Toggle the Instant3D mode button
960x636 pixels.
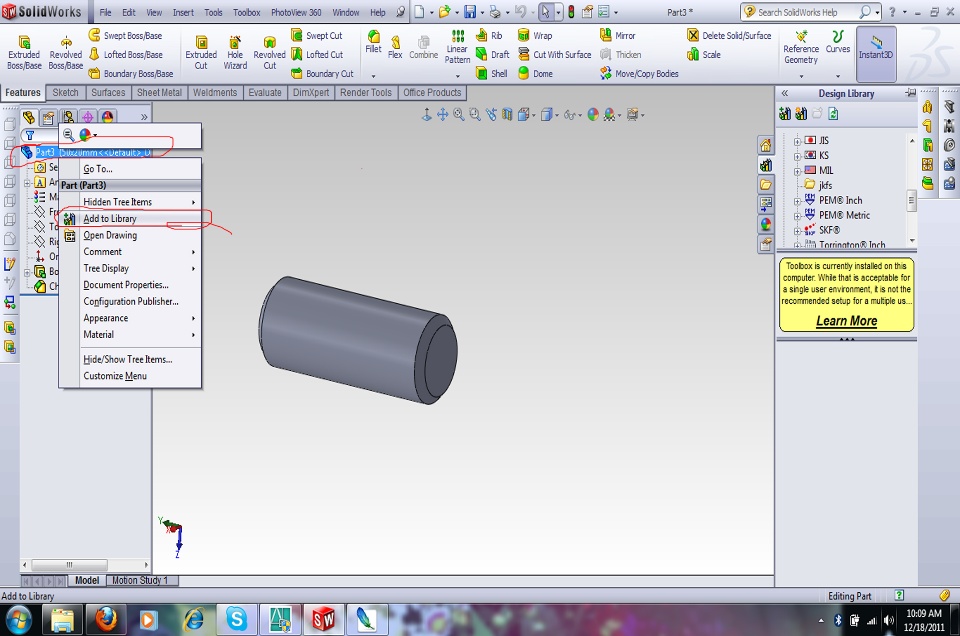(x=876, y=48)
